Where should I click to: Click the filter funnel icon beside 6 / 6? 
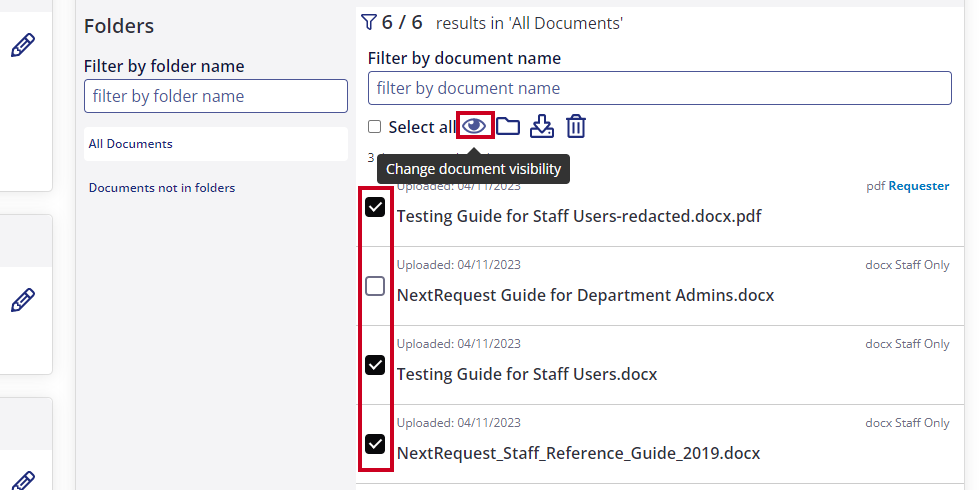[x=368, y=22]
